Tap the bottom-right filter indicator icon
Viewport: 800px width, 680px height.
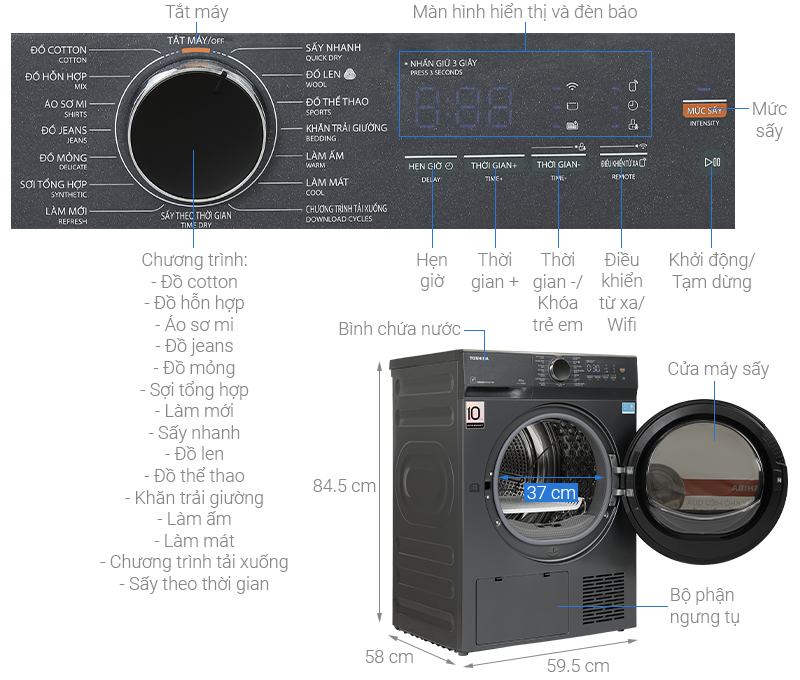(x=632, y=125)
